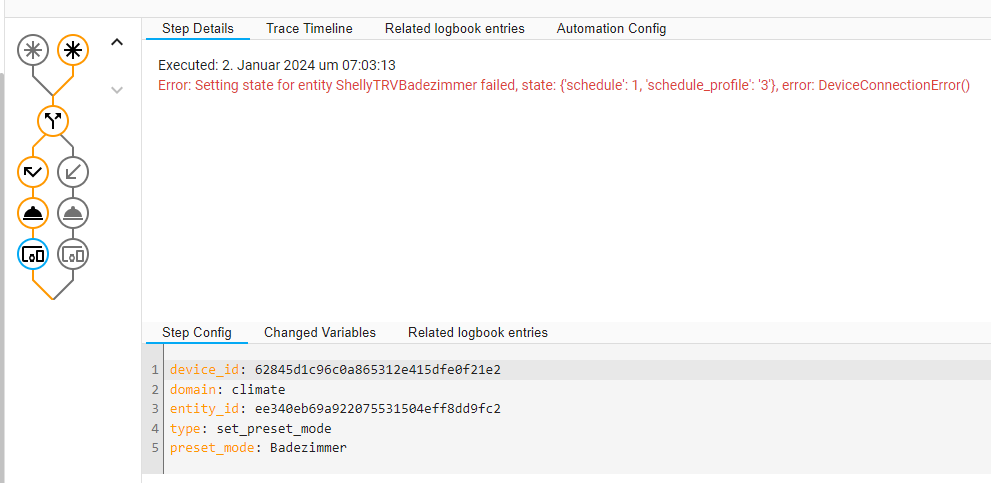This screenshot has height=483, width=991.
Task: Show the Changed Variables tab
Action: [x=319, y=332]
